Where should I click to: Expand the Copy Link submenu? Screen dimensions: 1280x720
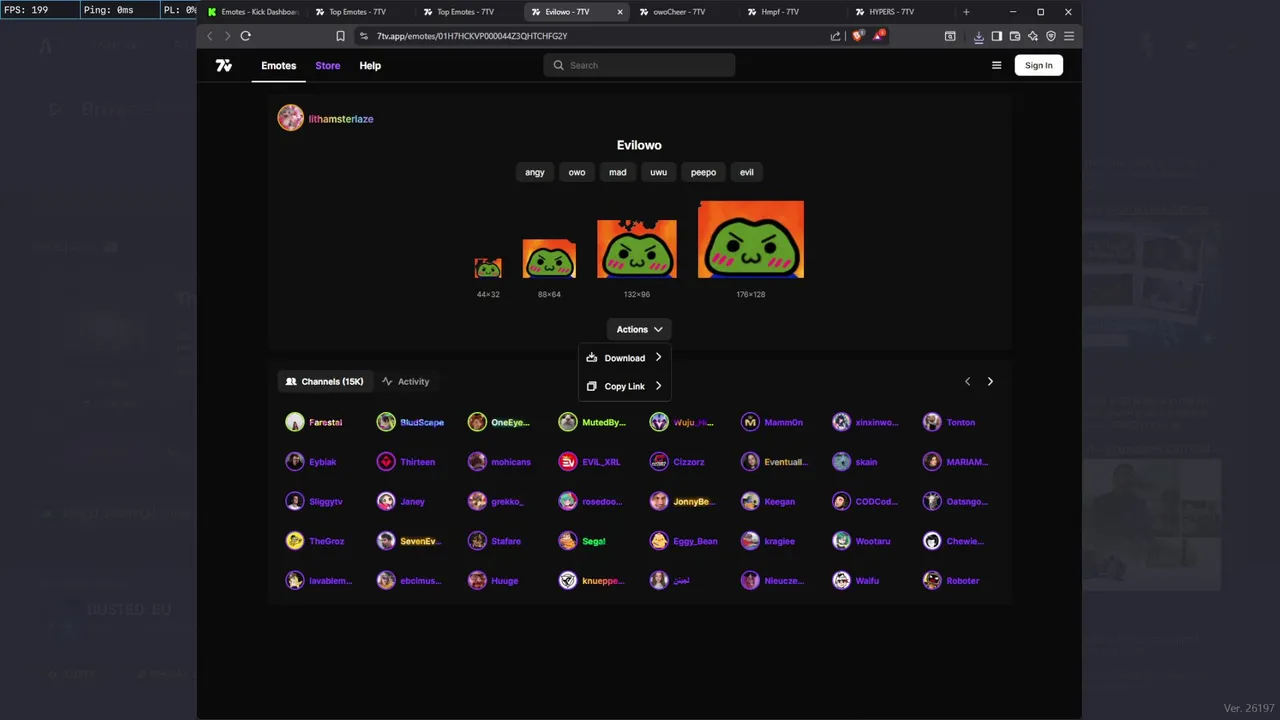click(x=624, y=386)
